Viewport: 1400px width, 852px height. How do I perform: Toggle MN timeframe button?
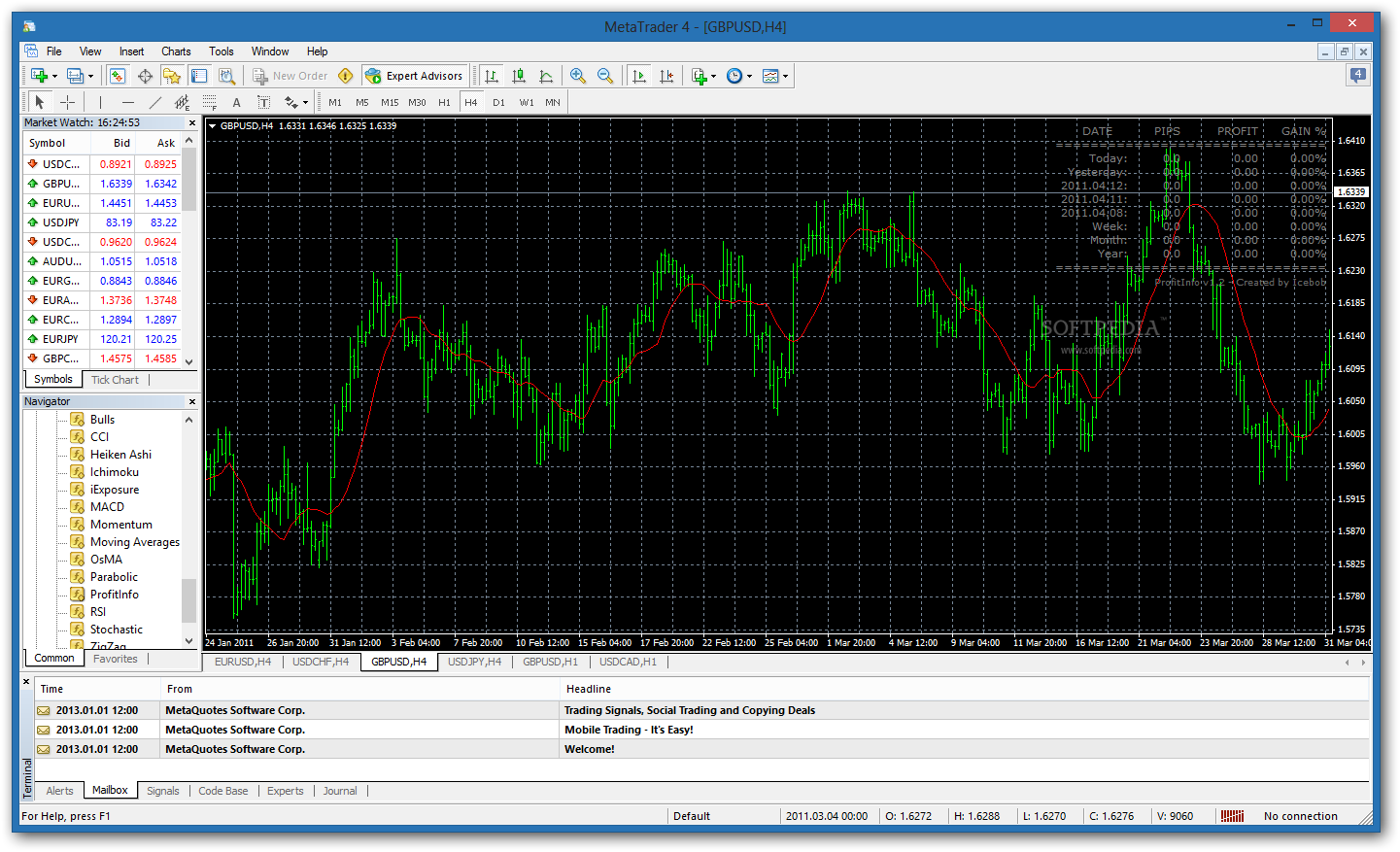[x=553, y=102]
